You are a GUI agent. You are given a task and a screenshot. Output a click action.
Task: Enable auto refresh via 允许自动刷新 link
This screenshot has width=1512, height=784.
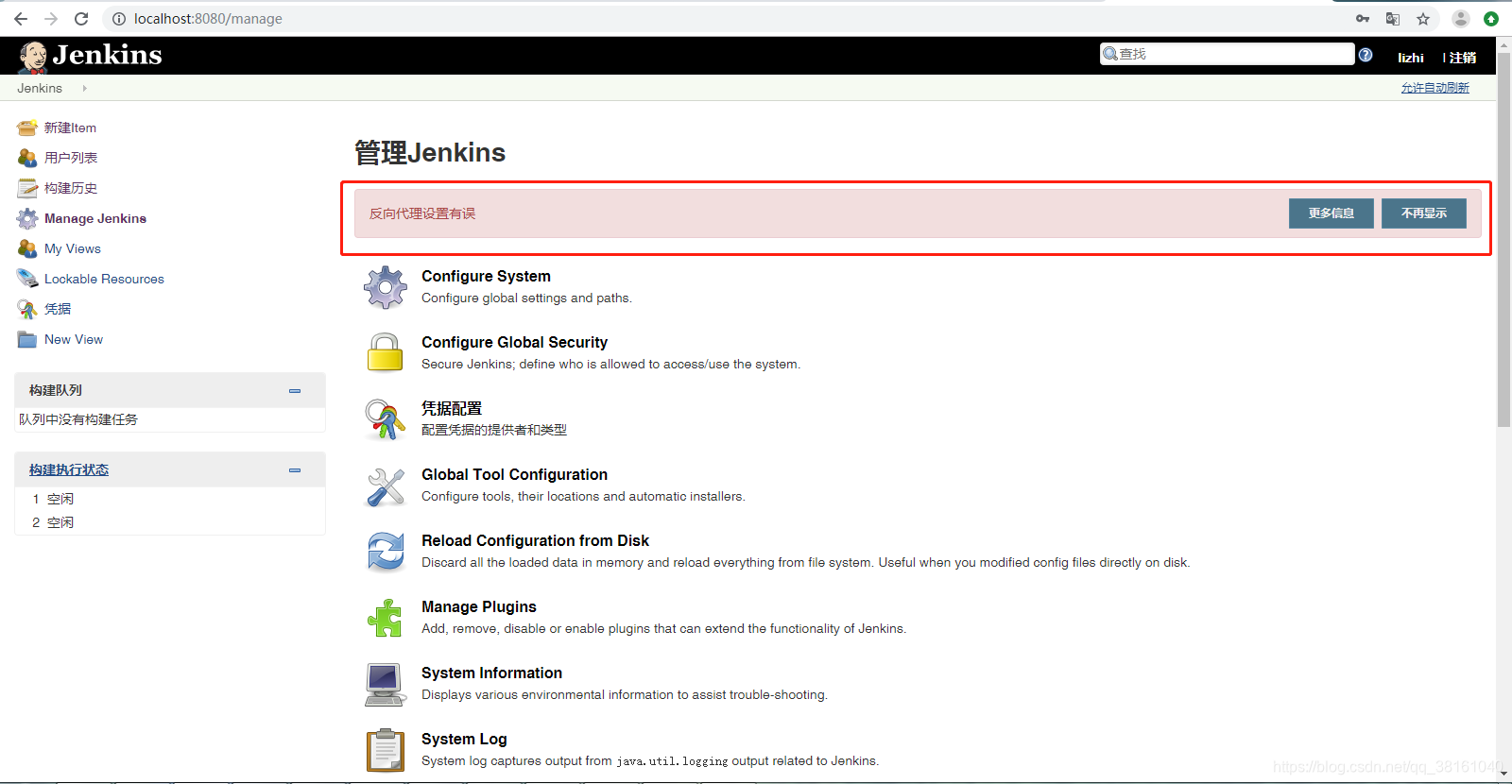1435,88
